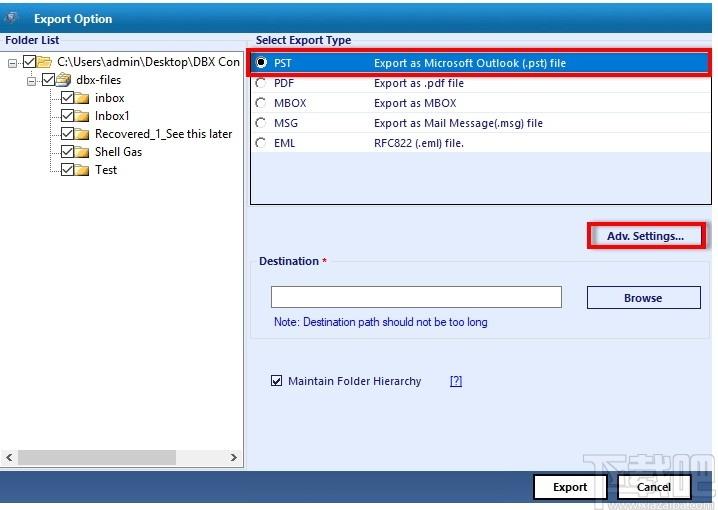
Task: Click the dbx-files folder stack icon
Action: pyautogui.click(x=63, y=80)
